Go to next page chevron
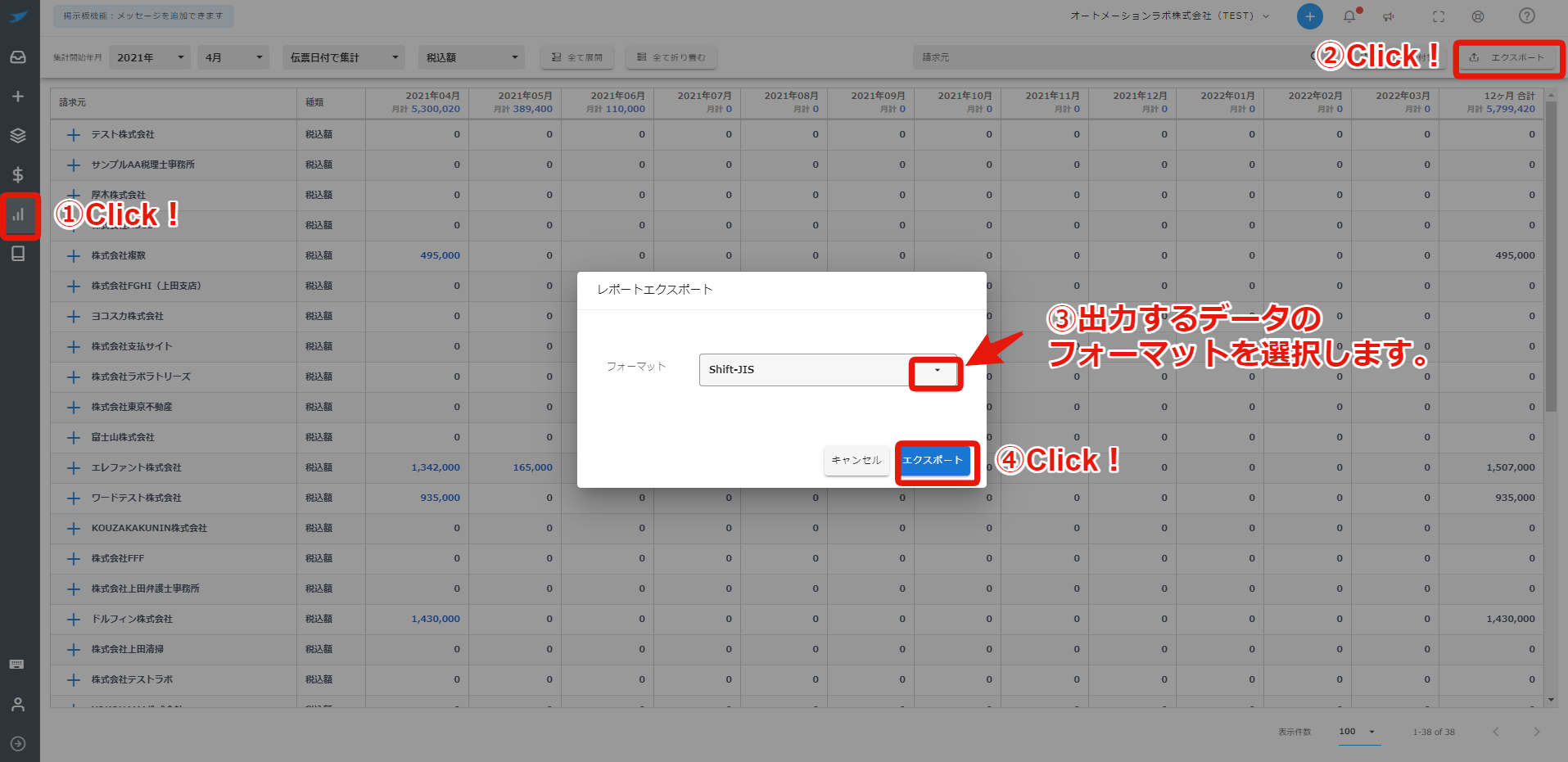This screenshot has height=762, width=1568. [x=1536, y=732]
